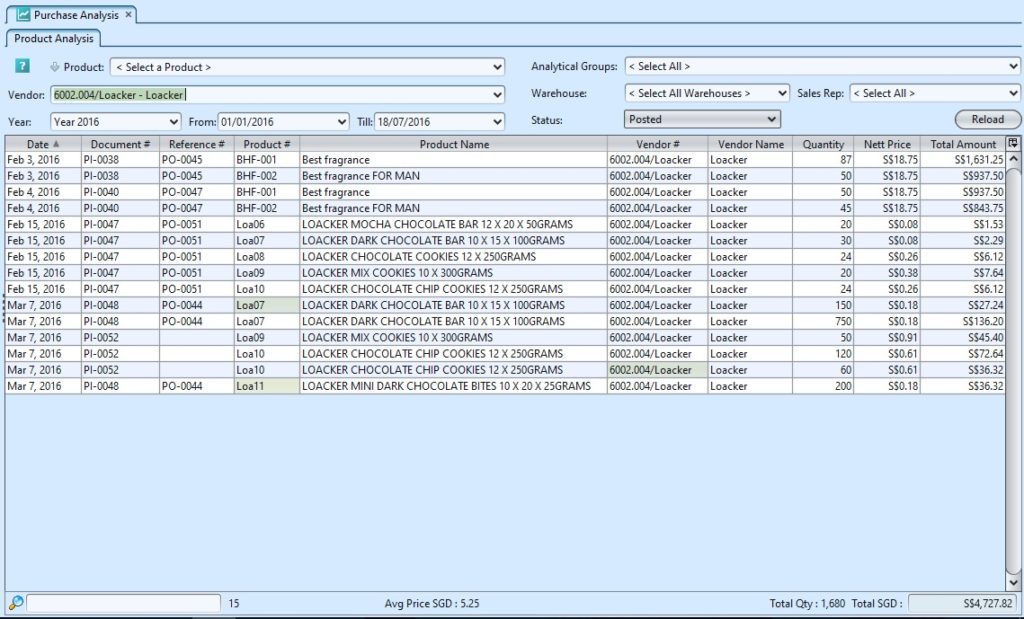This screenshot has height=619, width=1024.
Task: Click the Avg Price SGD : 5.25 text
Action: coord(432,604)
